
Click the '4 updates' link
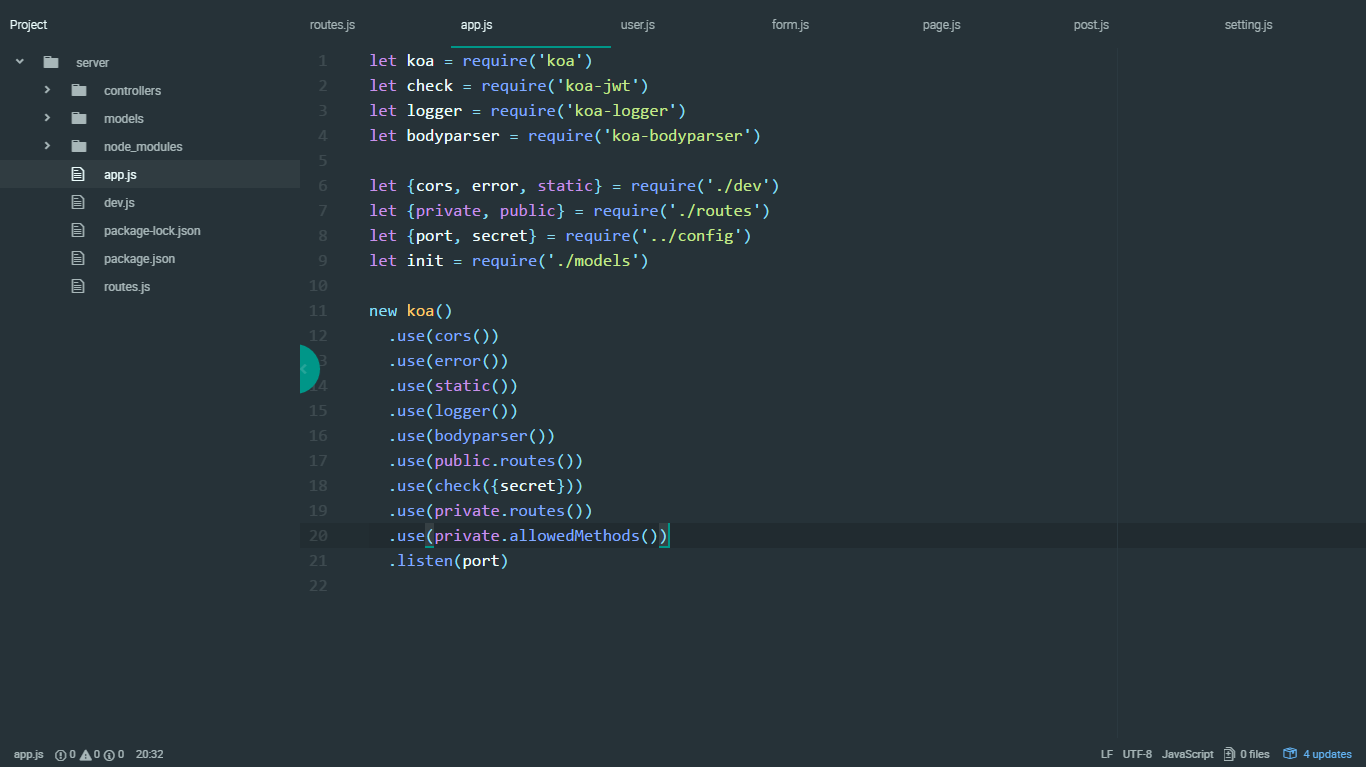click(x=1327, y=755)
